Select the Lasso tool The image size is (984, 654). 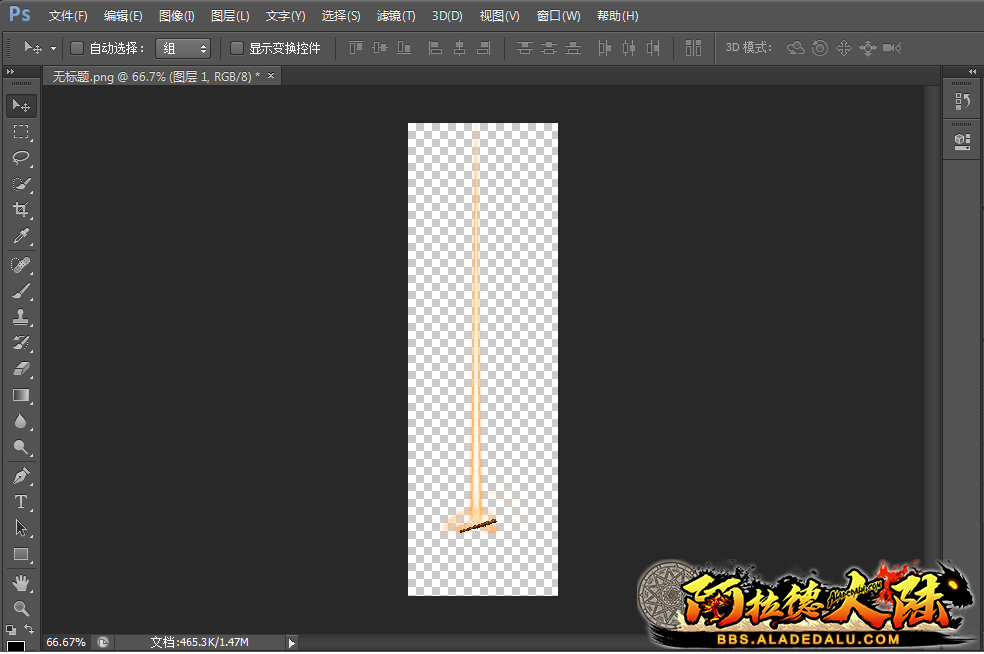tap(21, 158)
